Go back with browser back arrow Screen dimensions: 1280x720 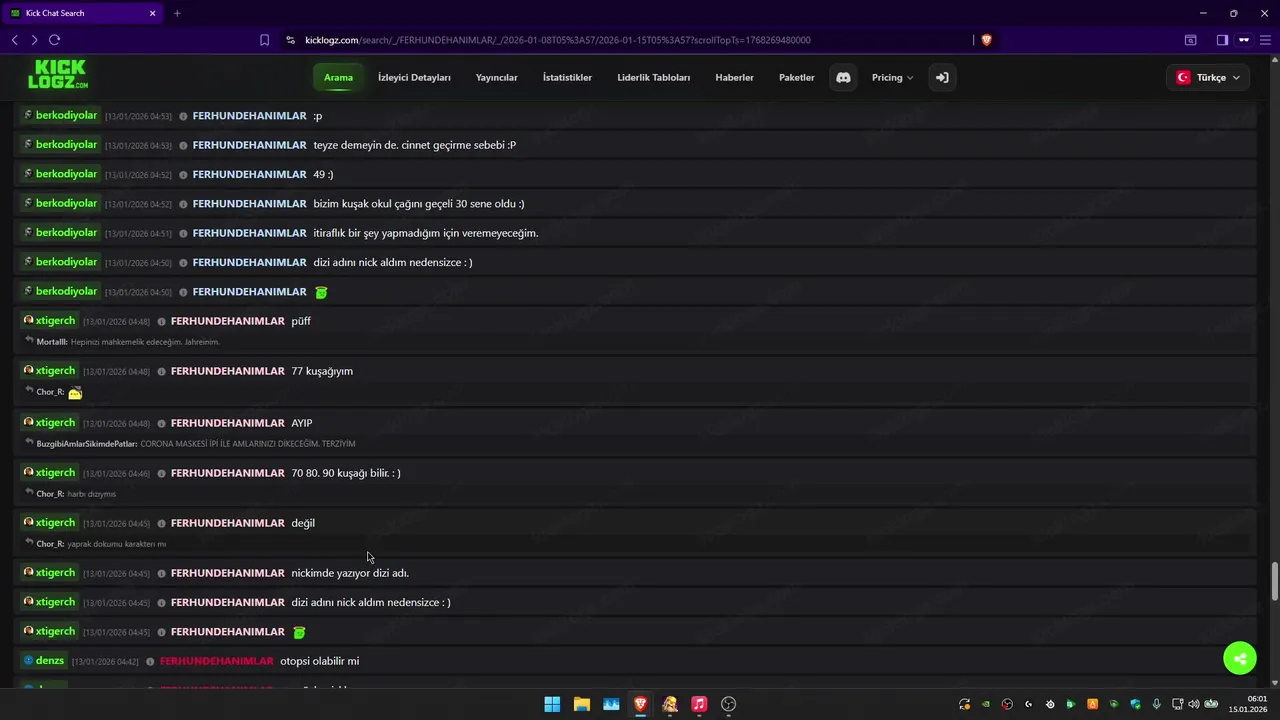[x=14, y=40]
